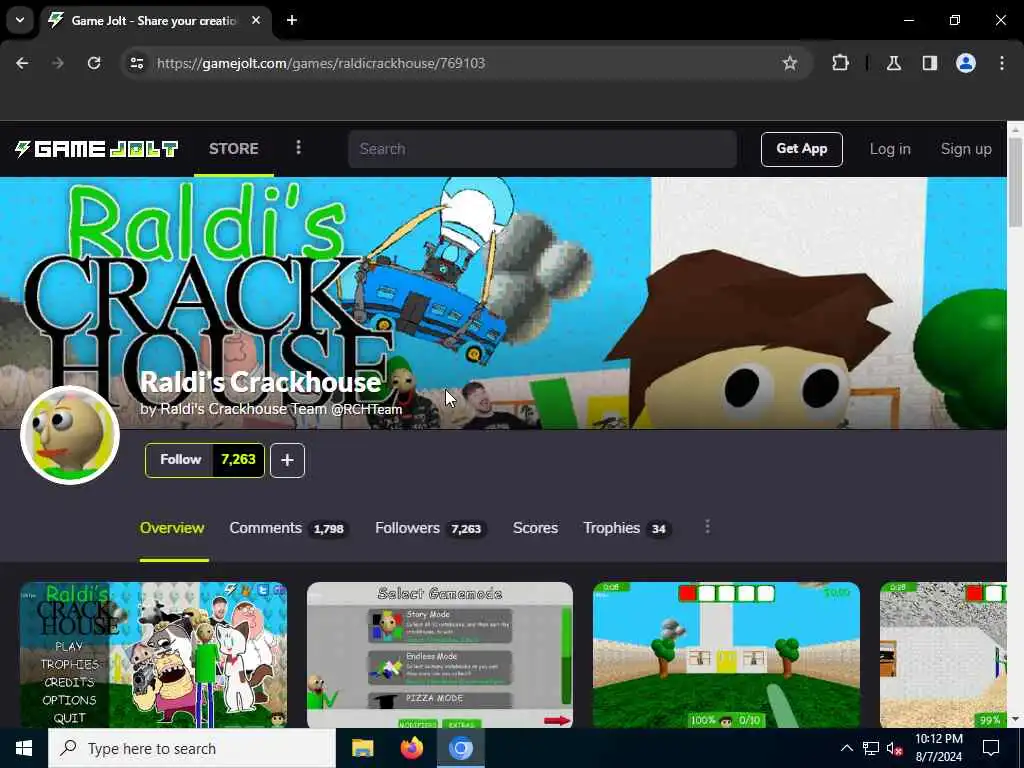Click the Type here to search box
This screenshot has width=1024, height=768.
click(x=192, y=748)
